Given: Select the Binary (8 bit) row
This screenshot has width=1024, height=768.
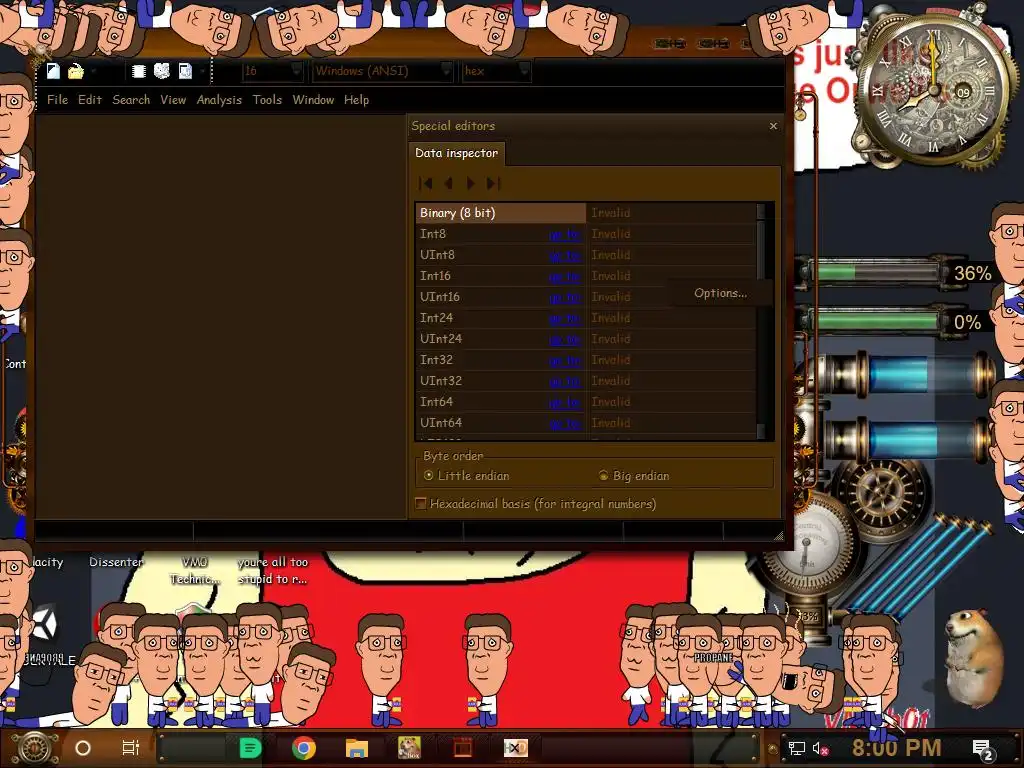Looking at the screenshot, I should [x=501, y=213].
